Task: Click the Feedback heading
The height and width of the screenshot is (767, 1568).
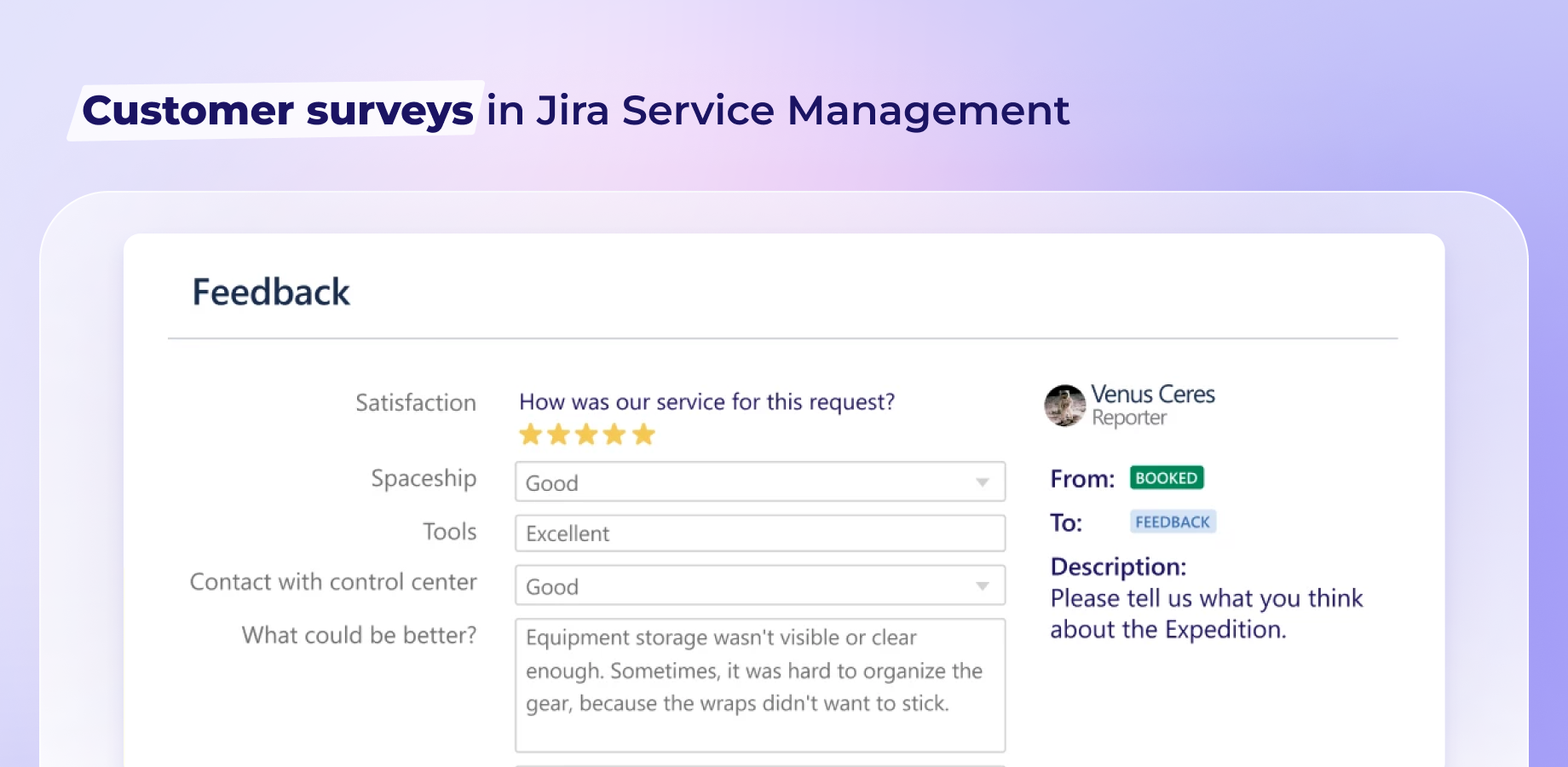Action: (271, 292)
